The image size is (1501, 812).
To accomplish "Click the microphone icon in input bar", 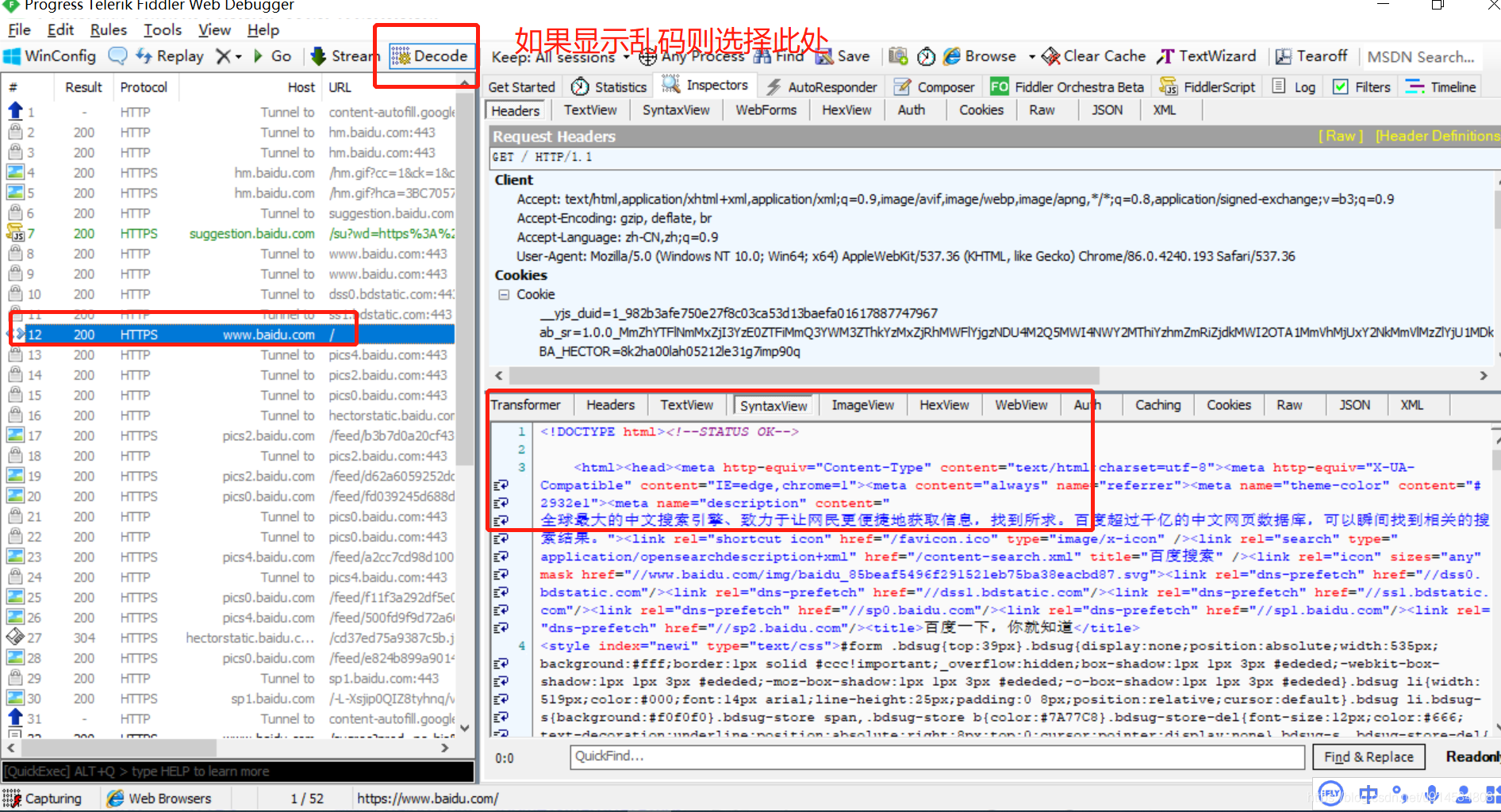I will 1432,793.
